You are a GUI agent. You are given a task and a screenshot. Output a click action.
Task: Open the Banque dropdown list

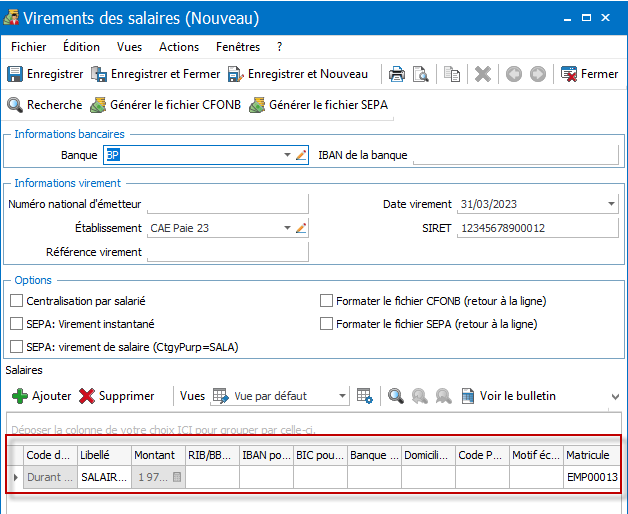287,155
